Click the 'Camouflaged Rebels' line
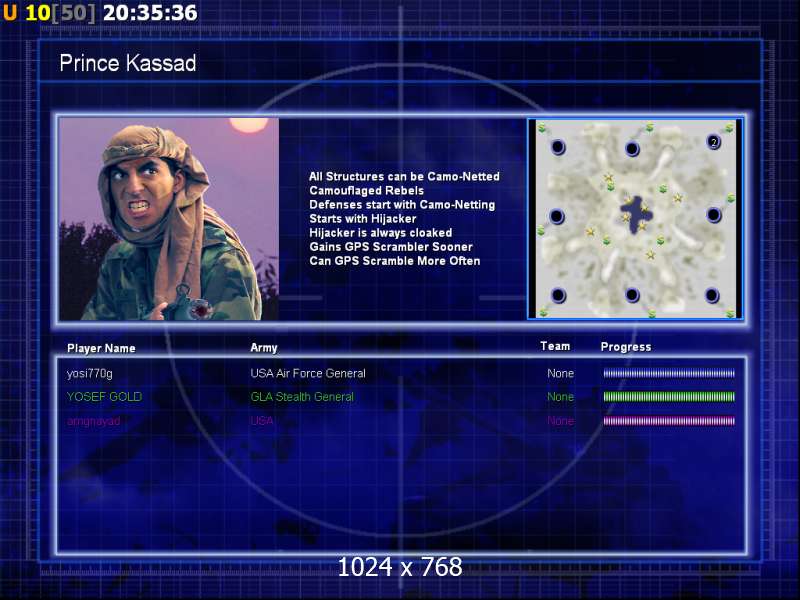The image size is (800, 600). click(366, 191)
